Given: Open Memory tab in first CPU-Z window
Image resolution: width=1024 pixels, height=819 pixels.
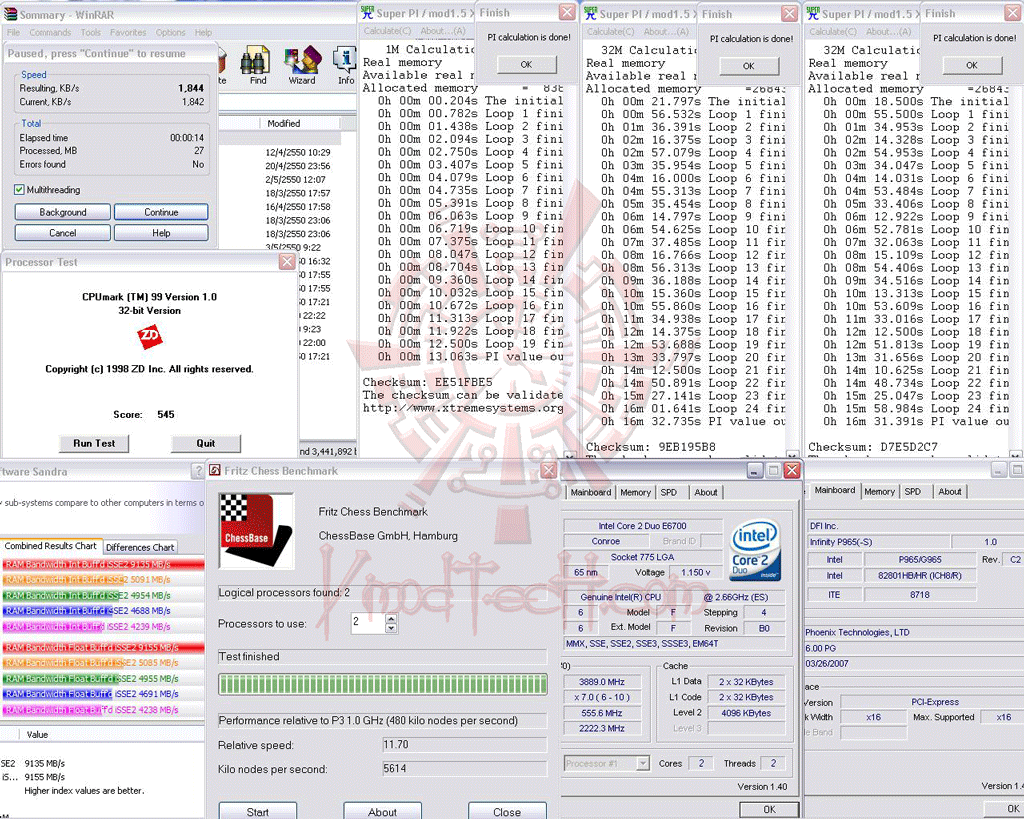Looking at the screenshot, I should [635, 492].
